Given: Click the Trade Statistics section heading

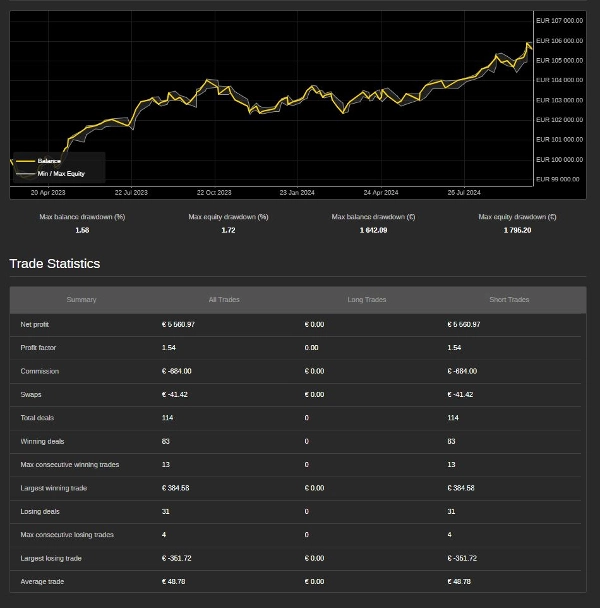Looking at the screenshot, I should tap(55, 264).
